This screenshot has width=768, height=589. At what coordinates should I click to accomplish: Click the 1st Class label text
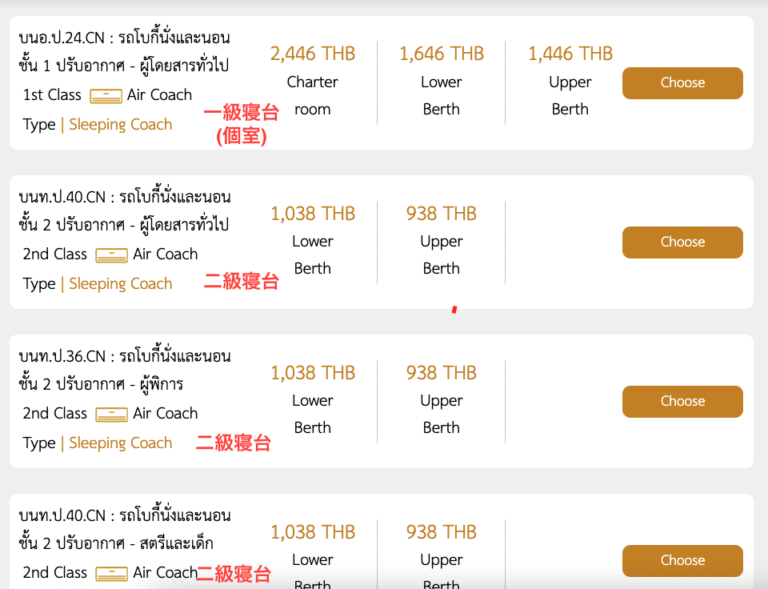[52, 95]
